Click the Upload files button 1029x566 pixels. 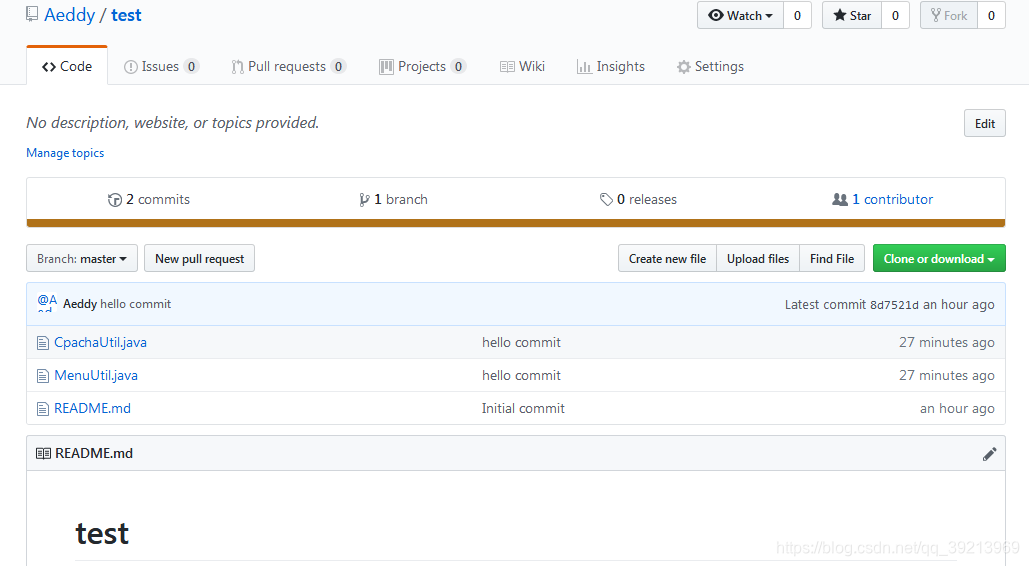tap(758, 259)
